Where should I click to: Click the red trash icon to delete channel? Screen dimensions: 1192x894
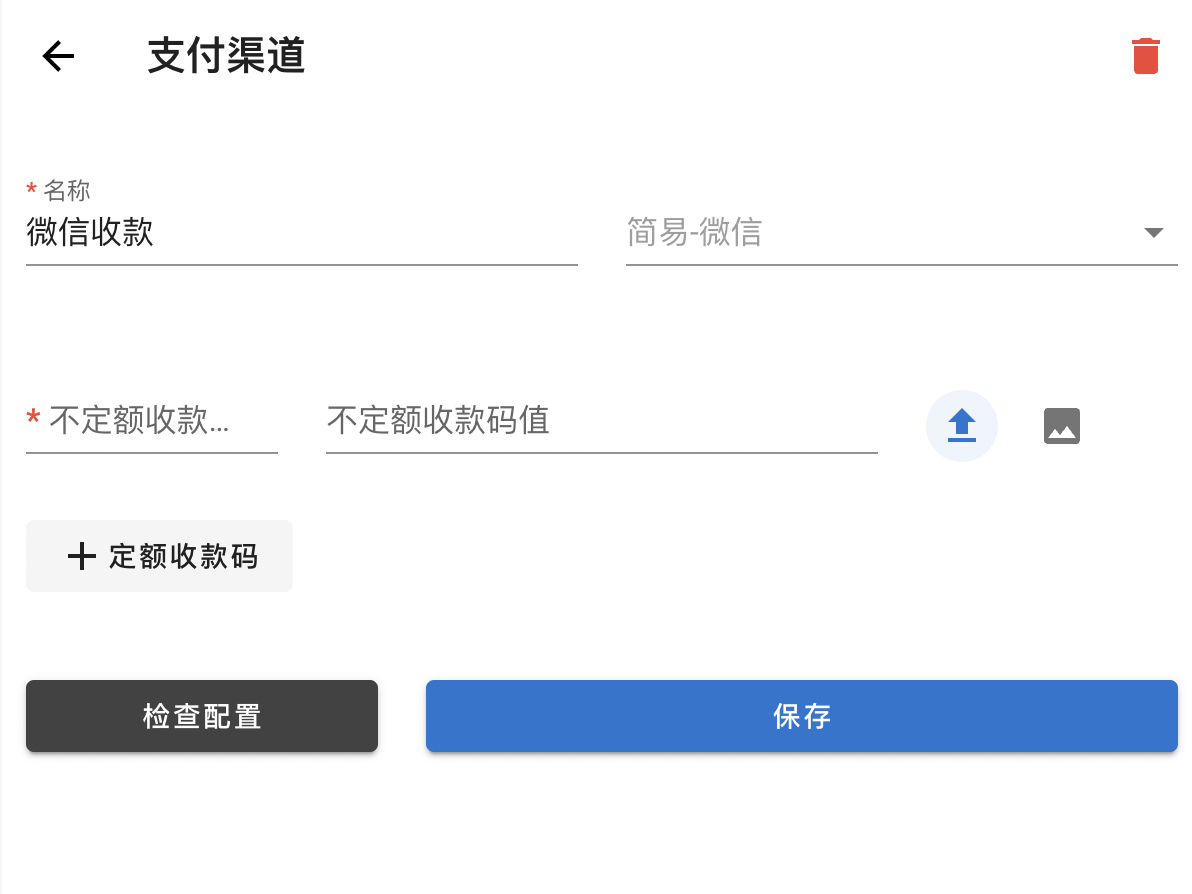1145,56
